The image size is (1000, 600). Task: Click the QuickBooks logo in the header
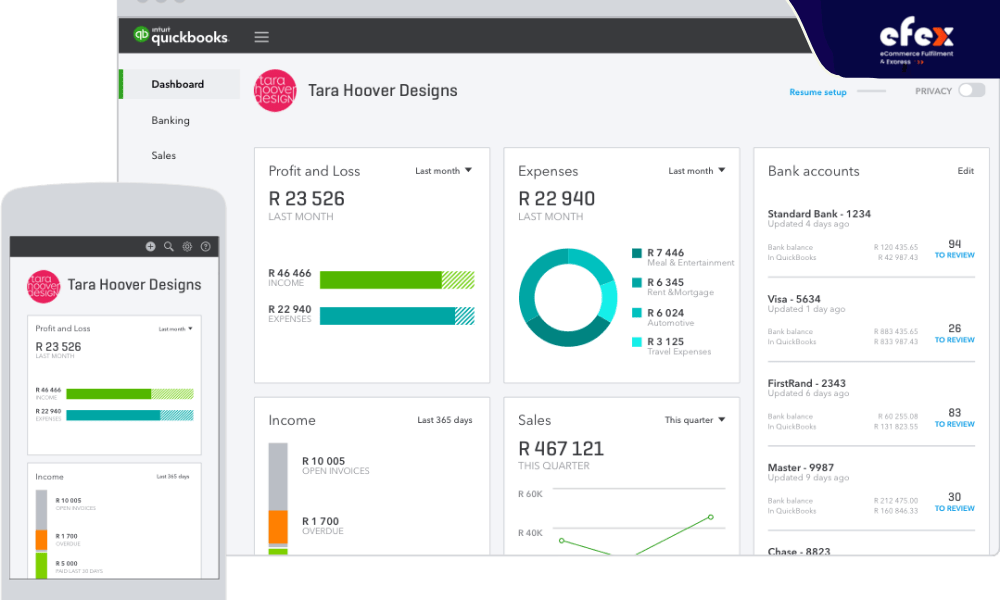point(180,36)
